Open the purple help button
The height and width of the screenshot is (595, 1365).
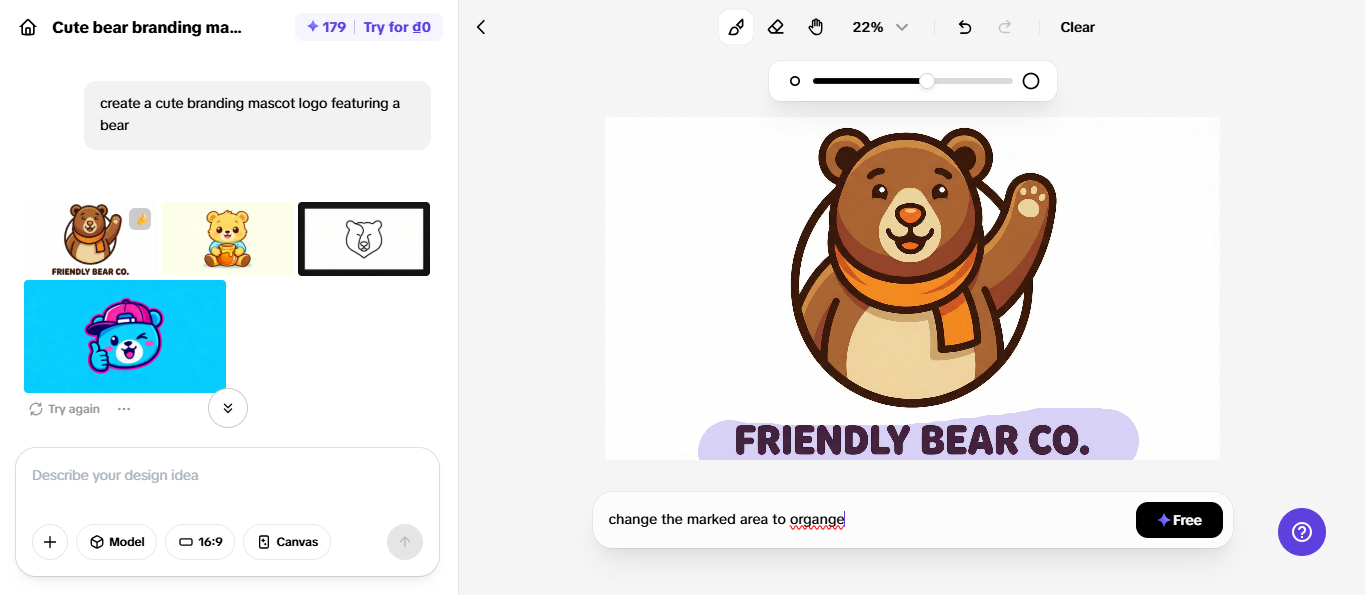(x=1301, y=532)
